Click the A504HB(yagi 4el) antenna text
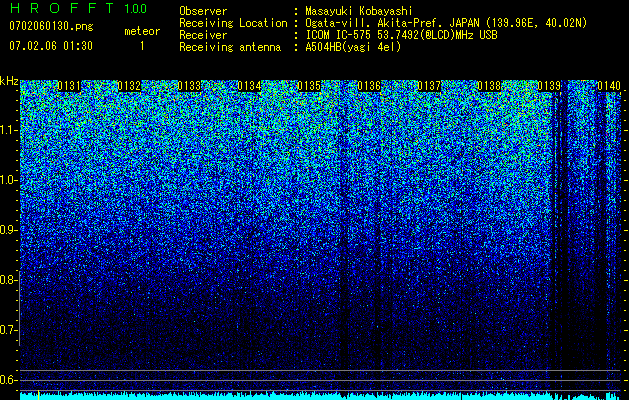This screenshot has height=400, width=629. point(353,47)
